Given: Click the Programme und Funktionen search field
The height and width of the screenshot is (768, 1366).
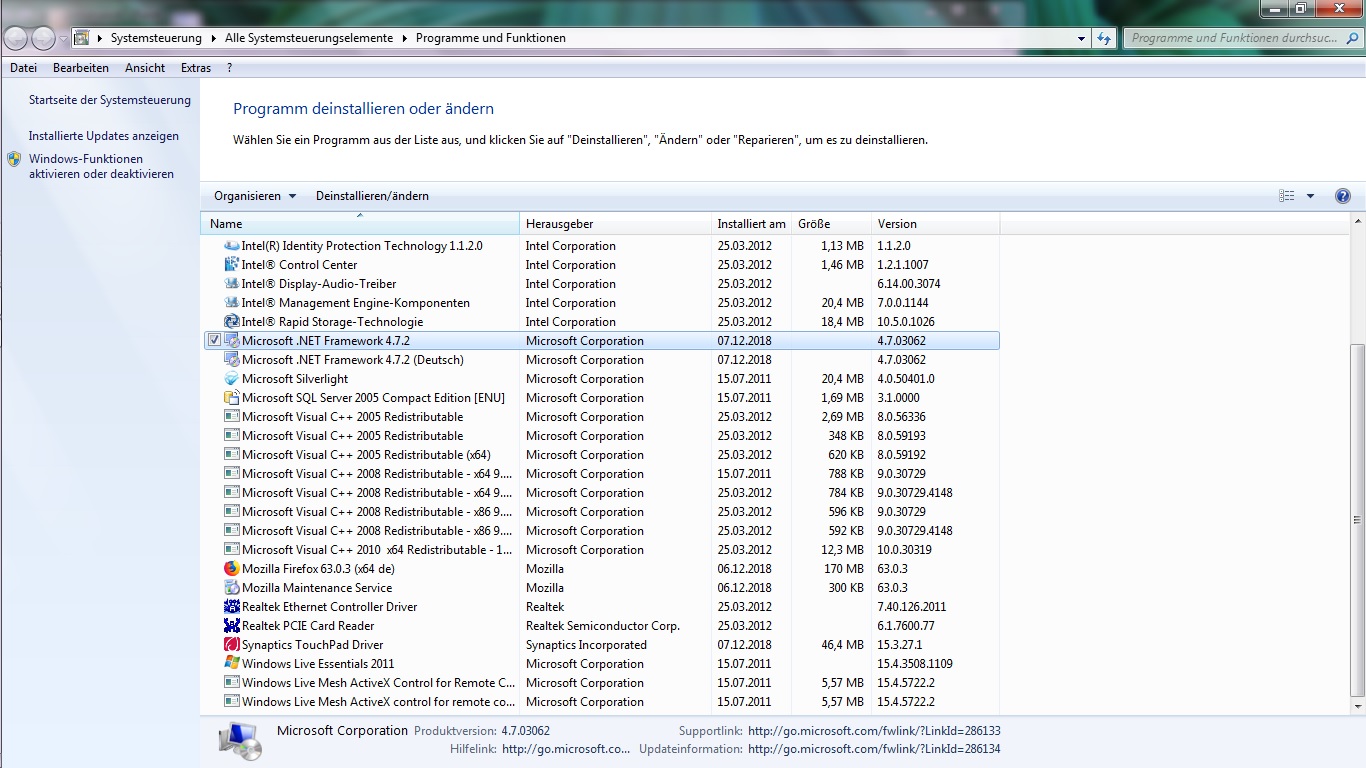Looking at the screenshot, I should point(1241,38).
